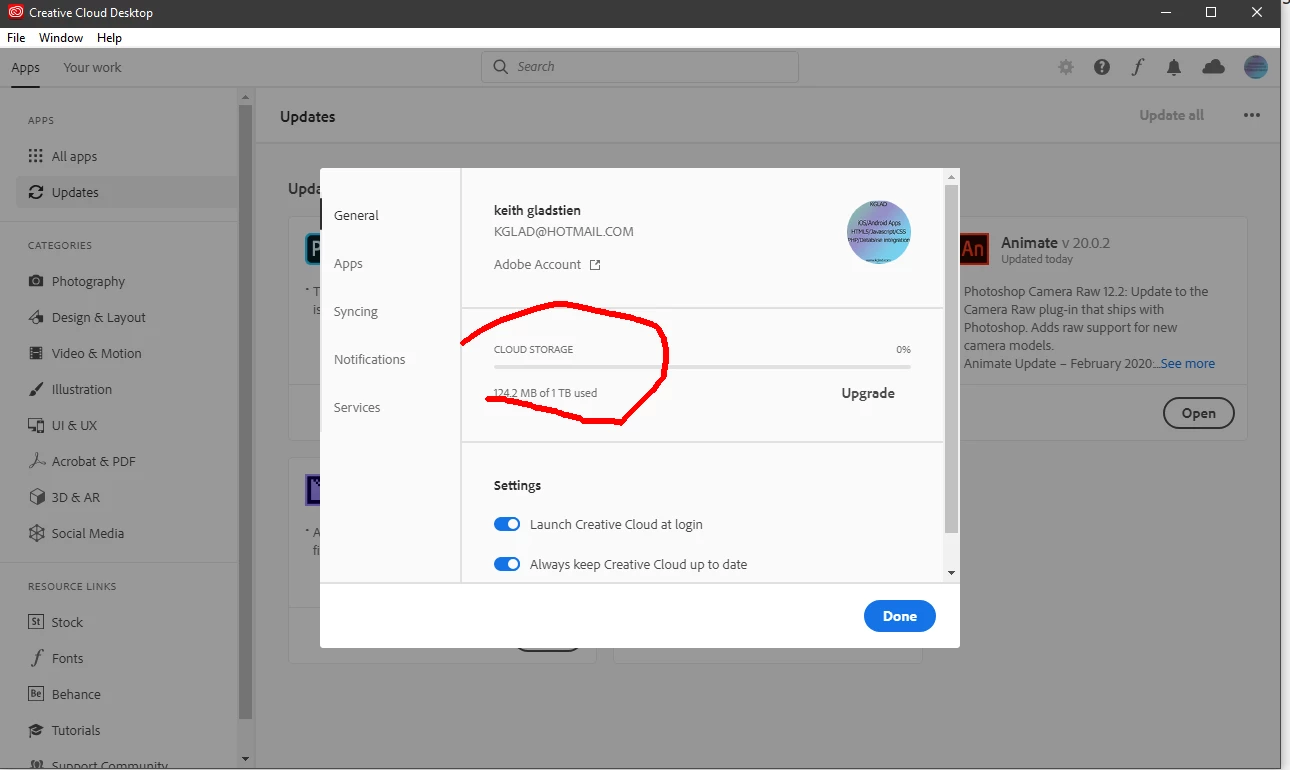Select the Apps preferences tab in dialog
The image size is (1290, 770).
[x=348, y=263]
